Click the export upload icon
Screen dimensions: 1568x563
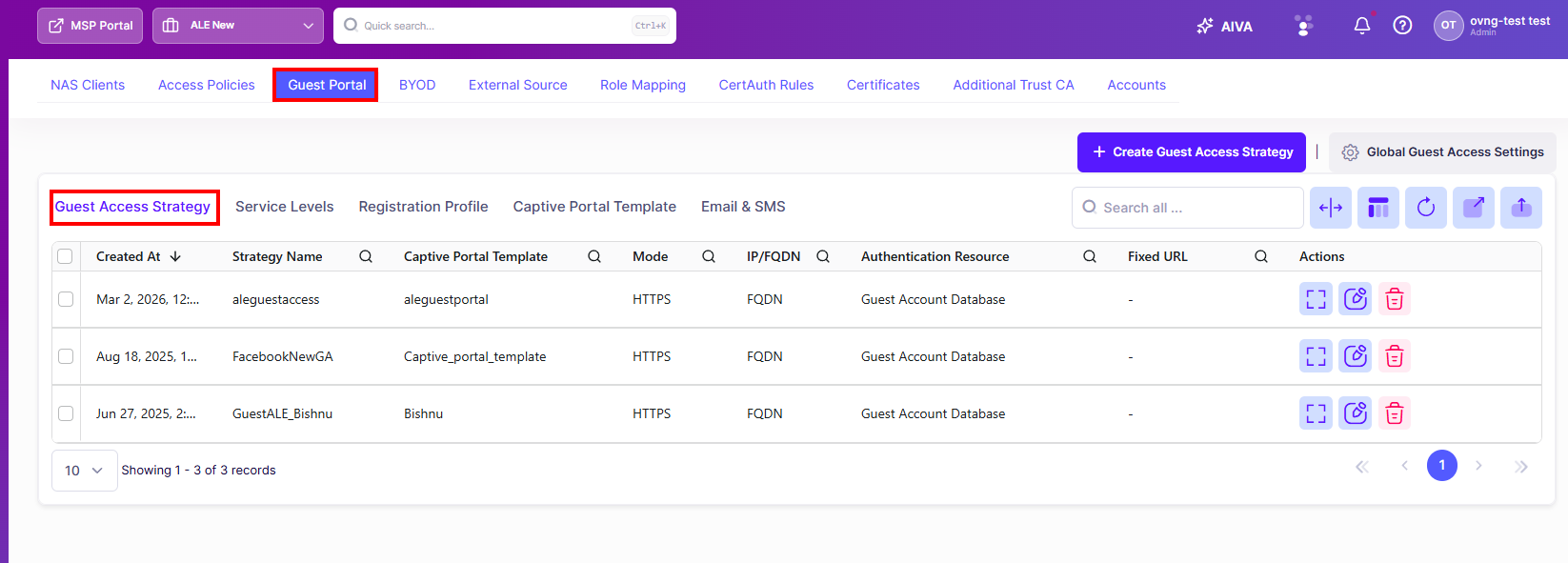(x=1521, y=208)
